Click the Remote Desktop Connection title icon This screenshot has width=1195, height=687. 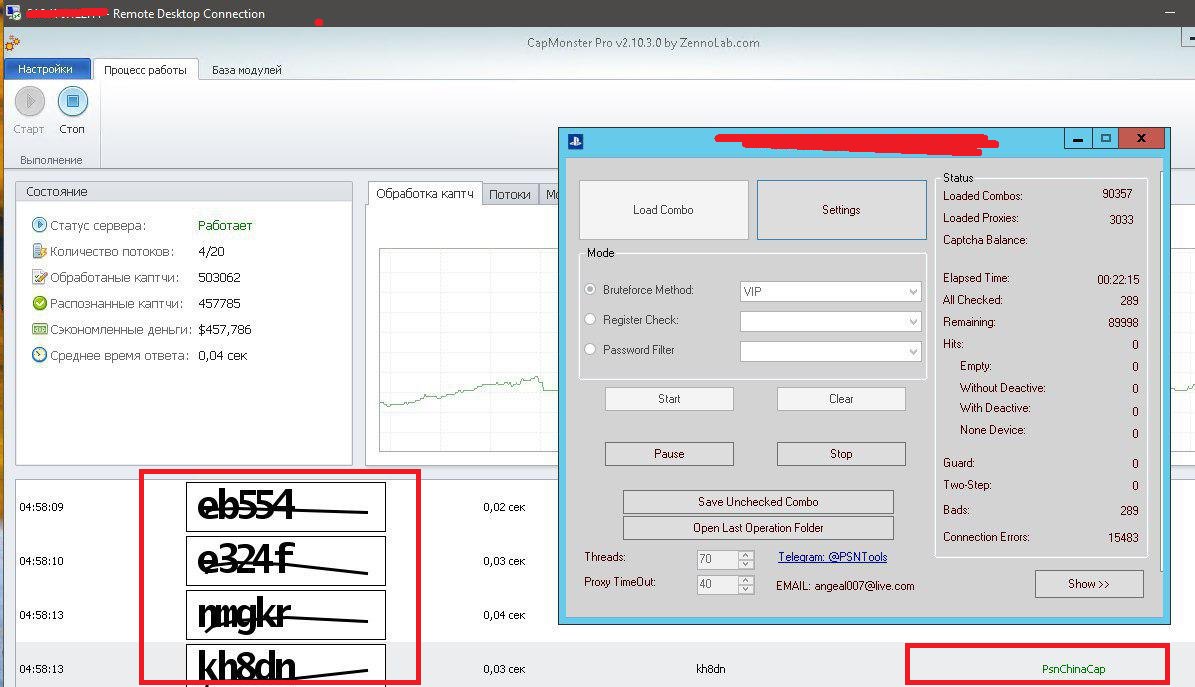(13, 13)
